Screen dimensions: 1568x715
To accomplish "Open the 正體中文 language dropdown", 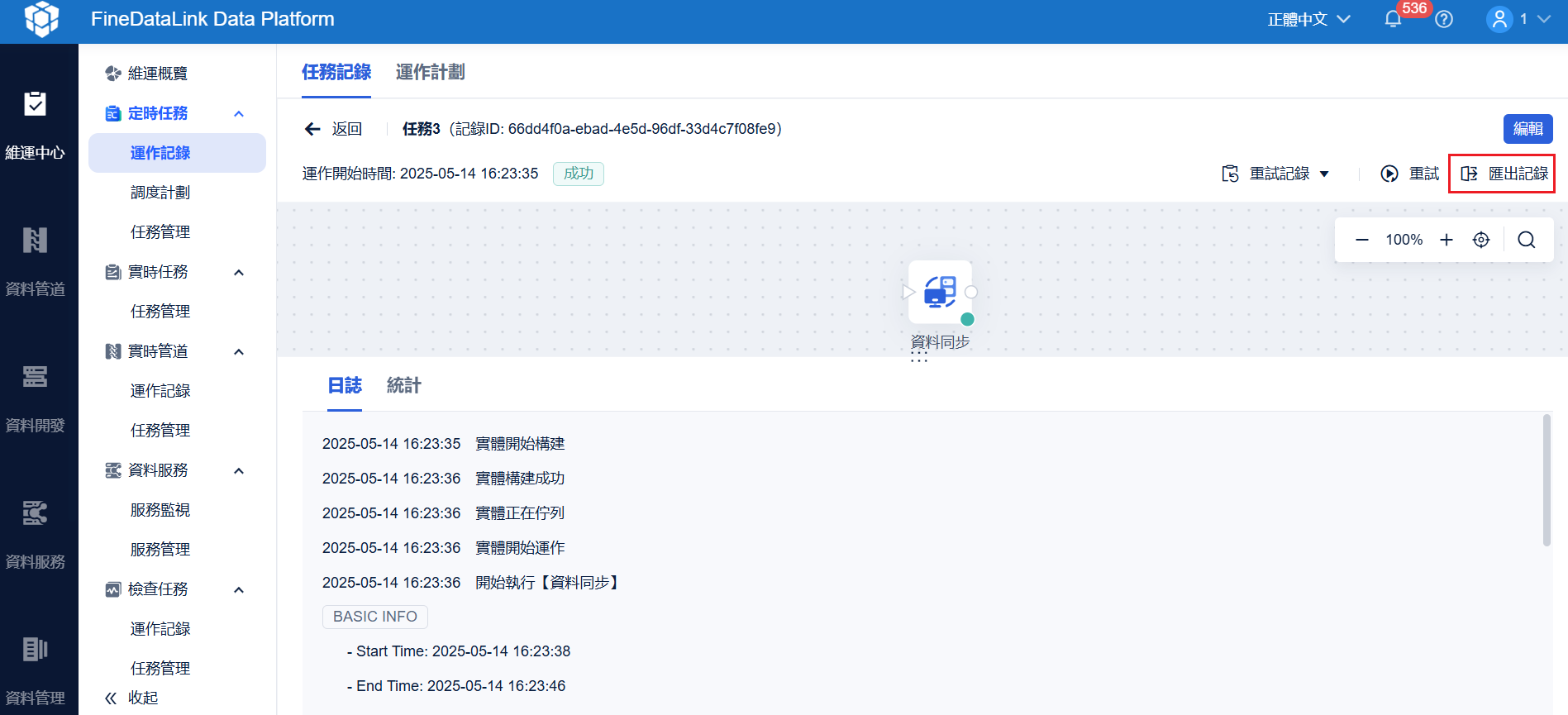I will (1309, 19).
